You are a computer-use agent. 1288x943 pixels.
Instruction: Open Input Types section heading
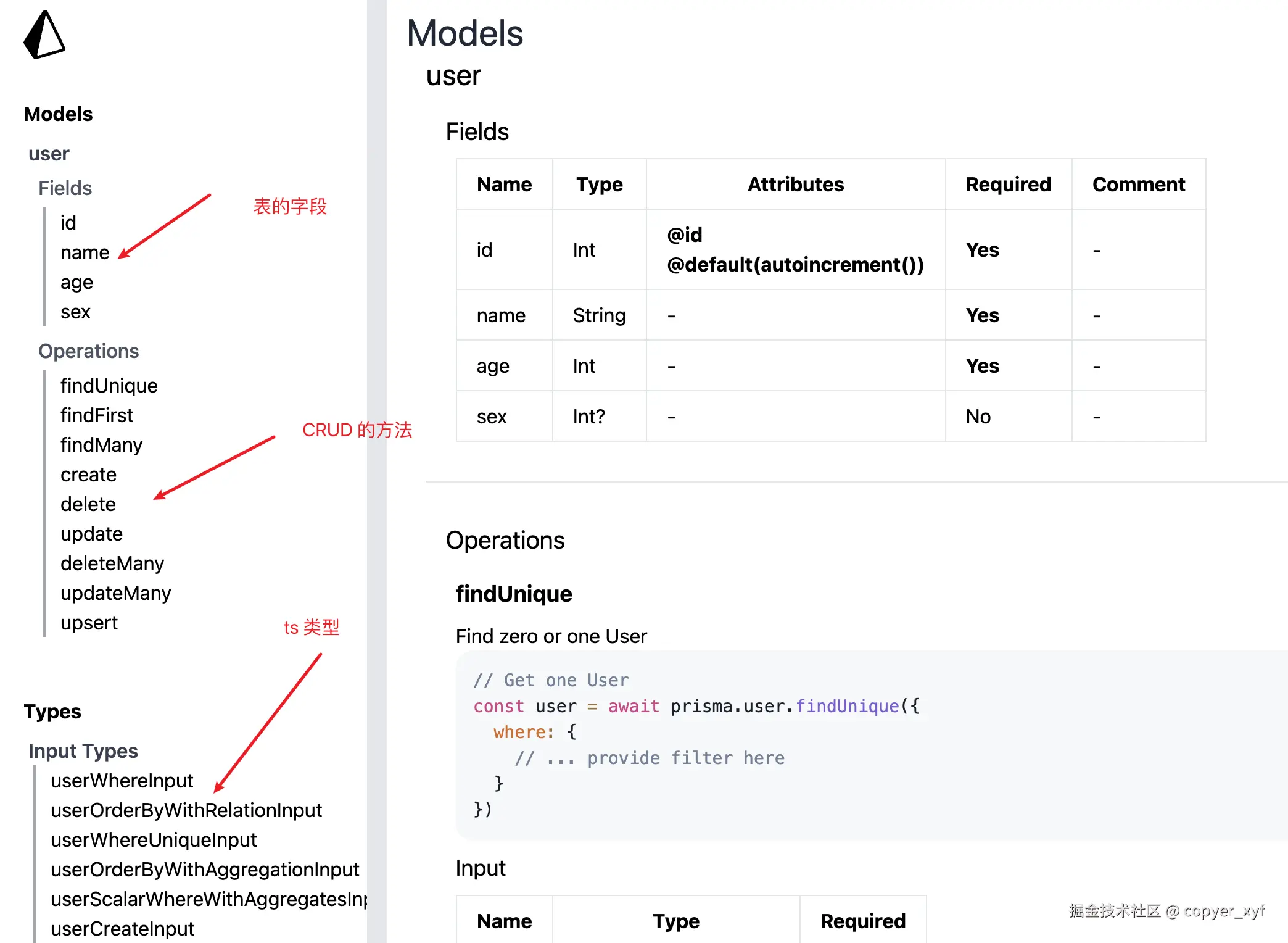pyautogui.click(x=83, y=751)
